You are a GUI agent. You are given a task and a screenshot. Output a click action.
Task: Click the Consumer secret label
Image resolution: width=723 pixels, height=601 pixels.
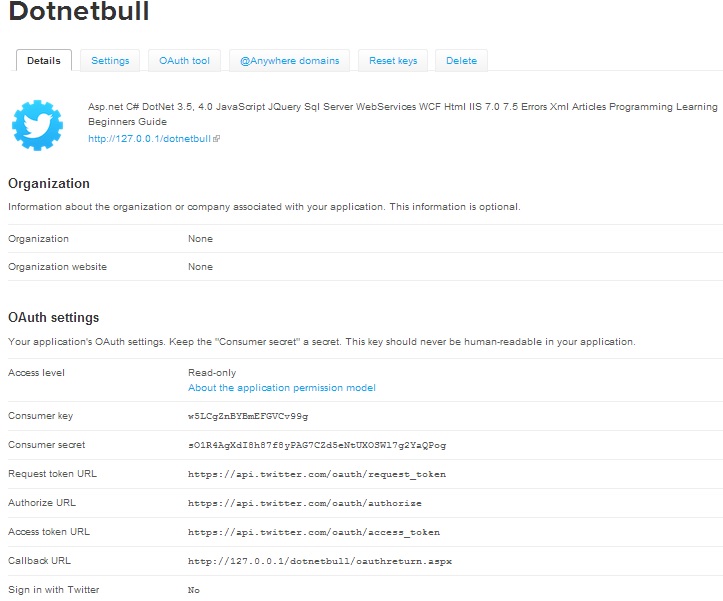47,445
